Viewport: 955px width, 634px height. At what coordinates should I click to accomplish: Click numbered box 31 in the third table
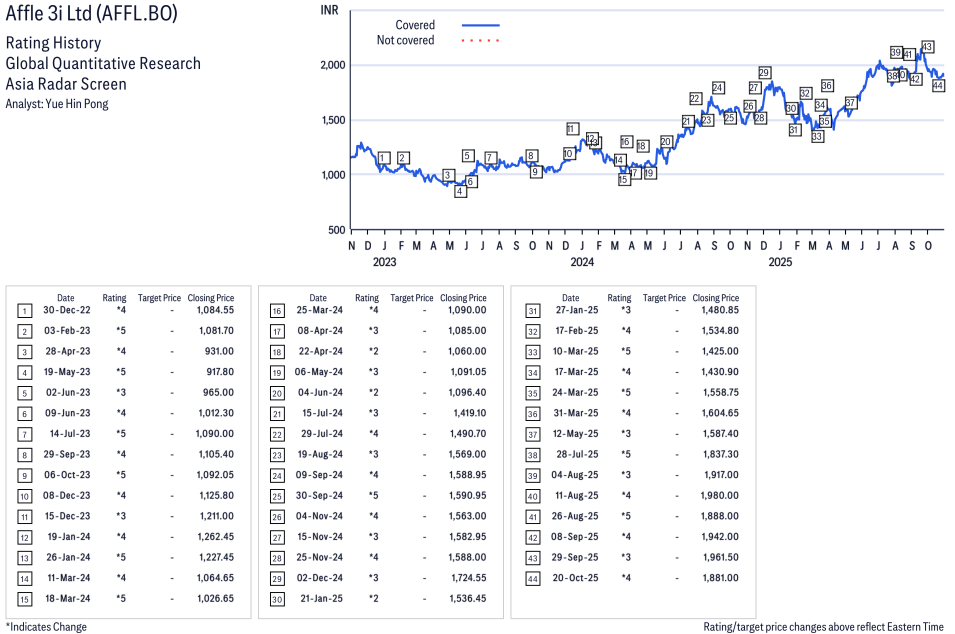pyautogui.click(x=530, y=312)
